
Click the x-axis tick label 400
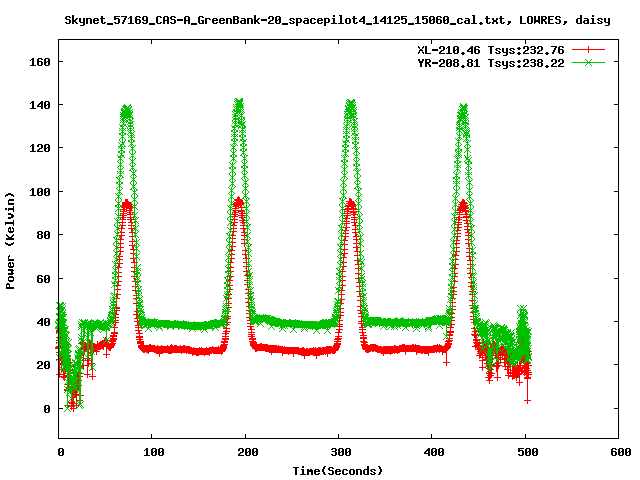point(434,452)
